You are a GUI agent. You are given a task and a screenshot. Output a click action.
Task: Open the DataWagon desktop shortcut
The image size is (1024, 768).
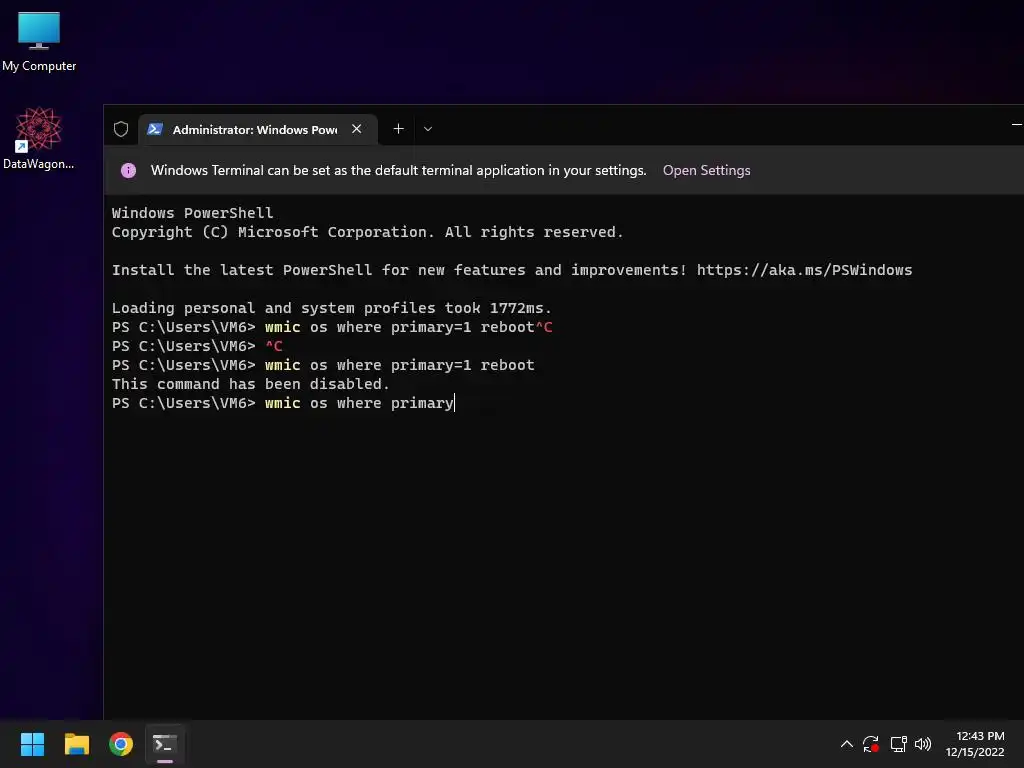coord(39,138)
